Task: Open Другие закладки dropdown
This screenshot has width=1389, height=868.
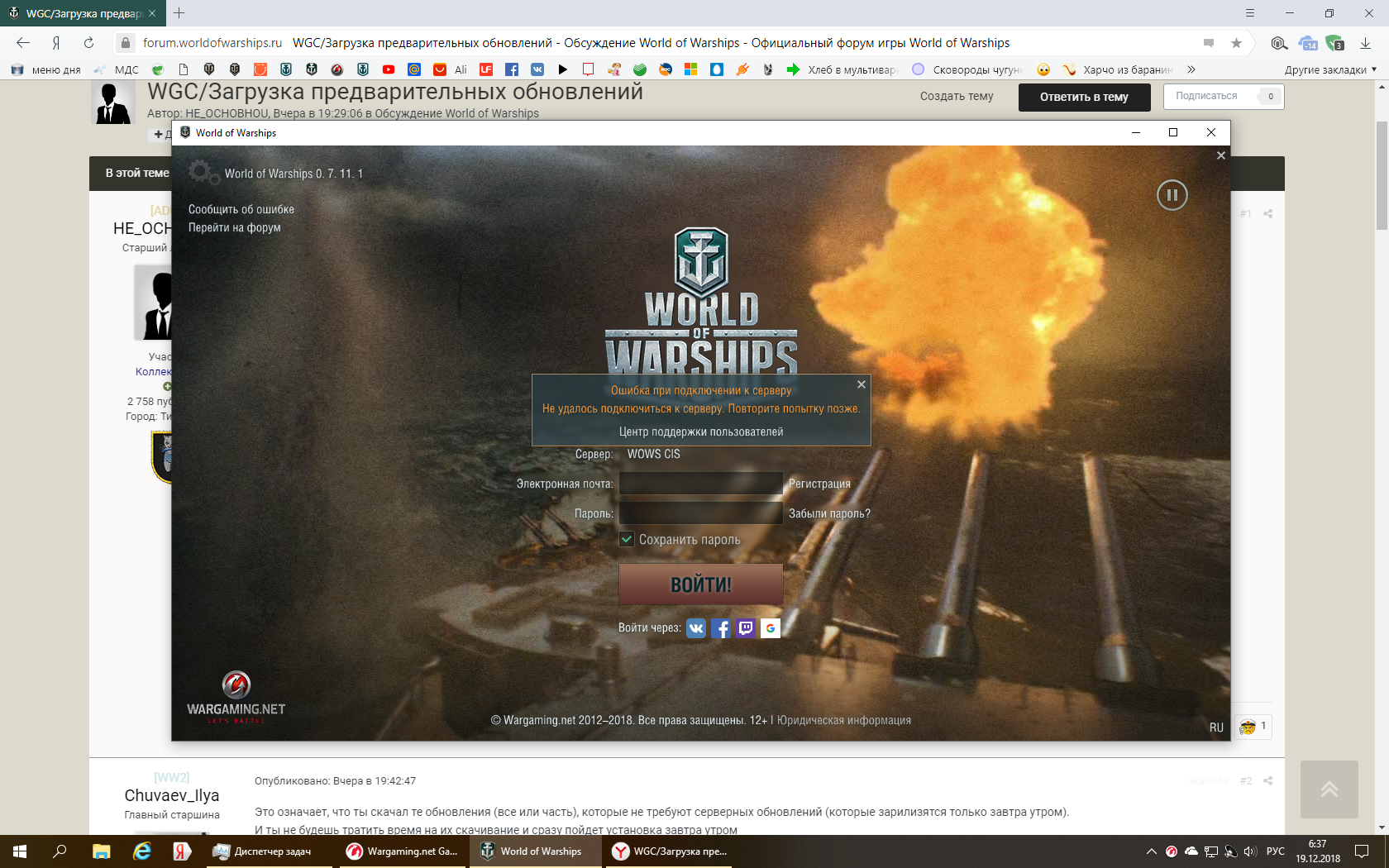Action: point(1330,69)
